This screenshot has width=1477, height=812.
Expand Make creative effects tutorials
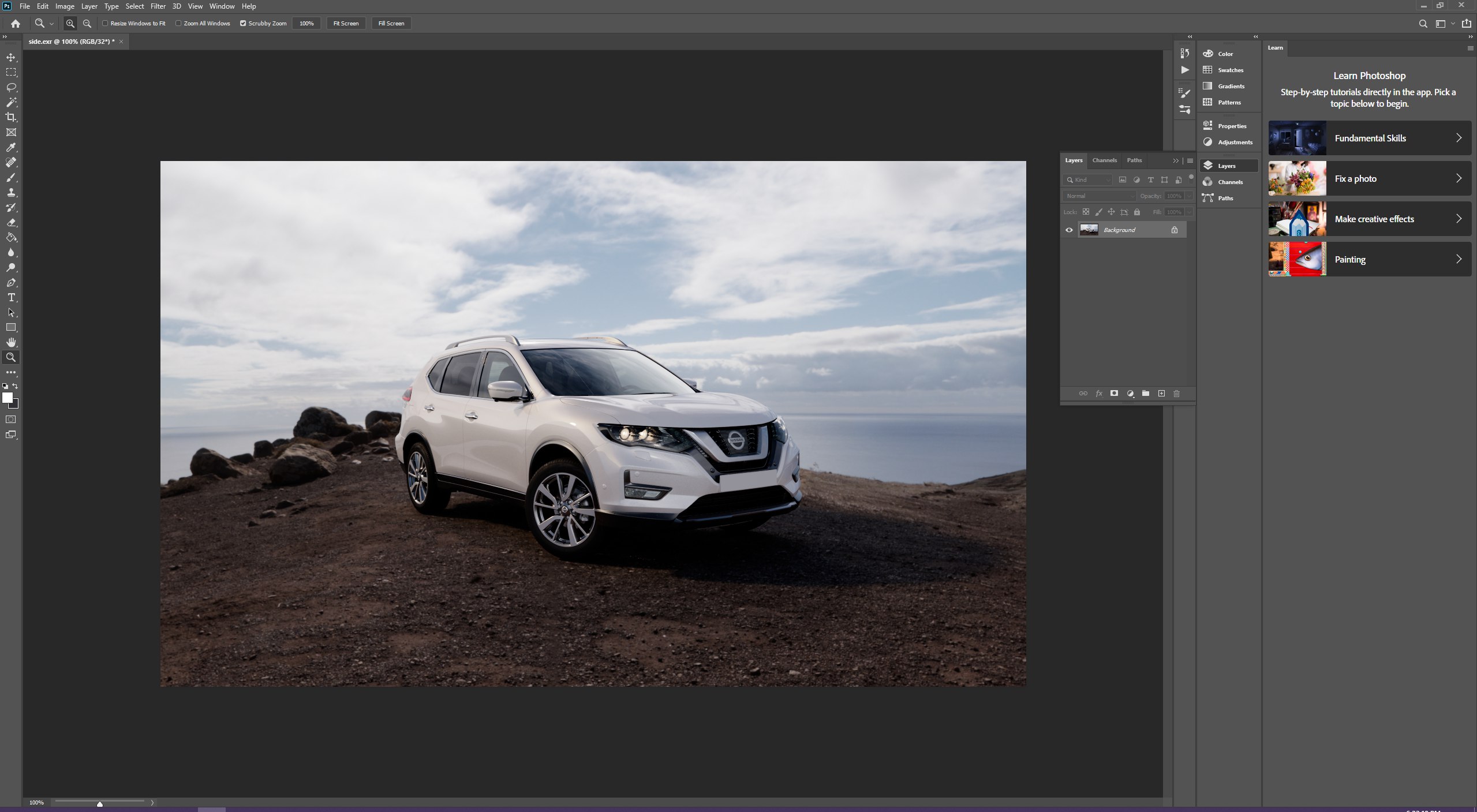[x=1370, y=219]
